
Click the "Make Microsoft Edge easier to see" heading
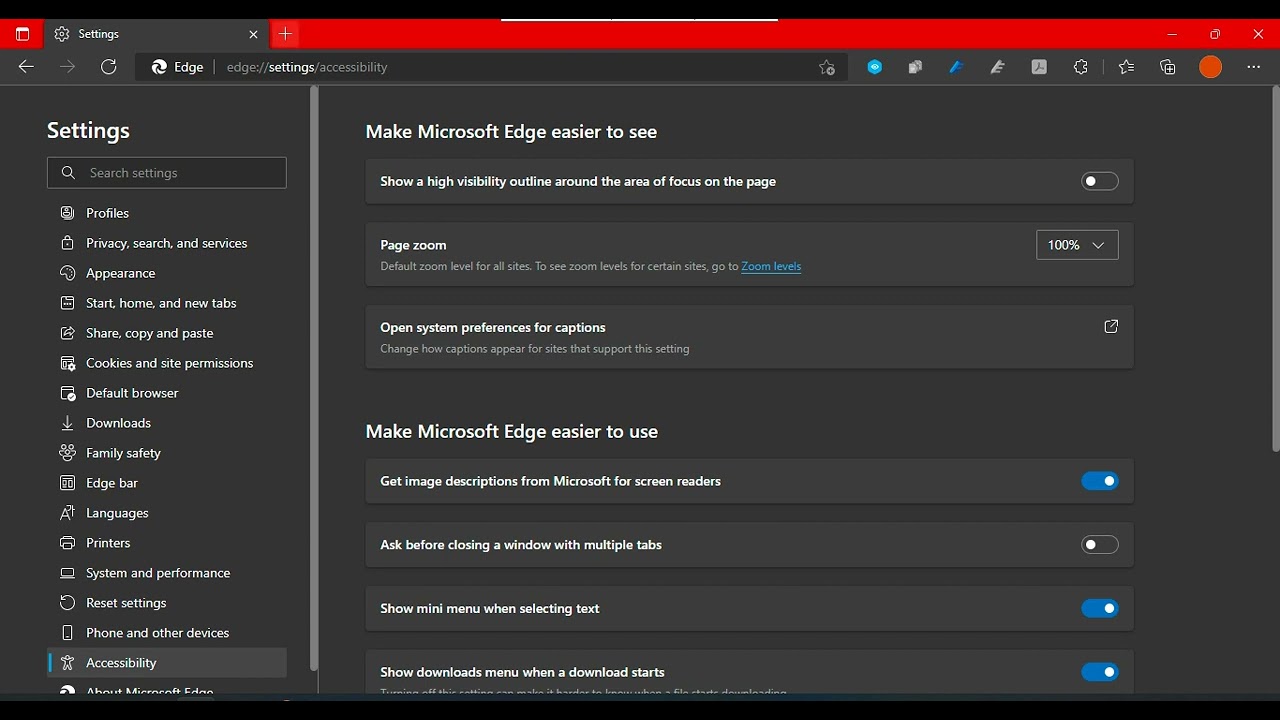coord(511,132)
